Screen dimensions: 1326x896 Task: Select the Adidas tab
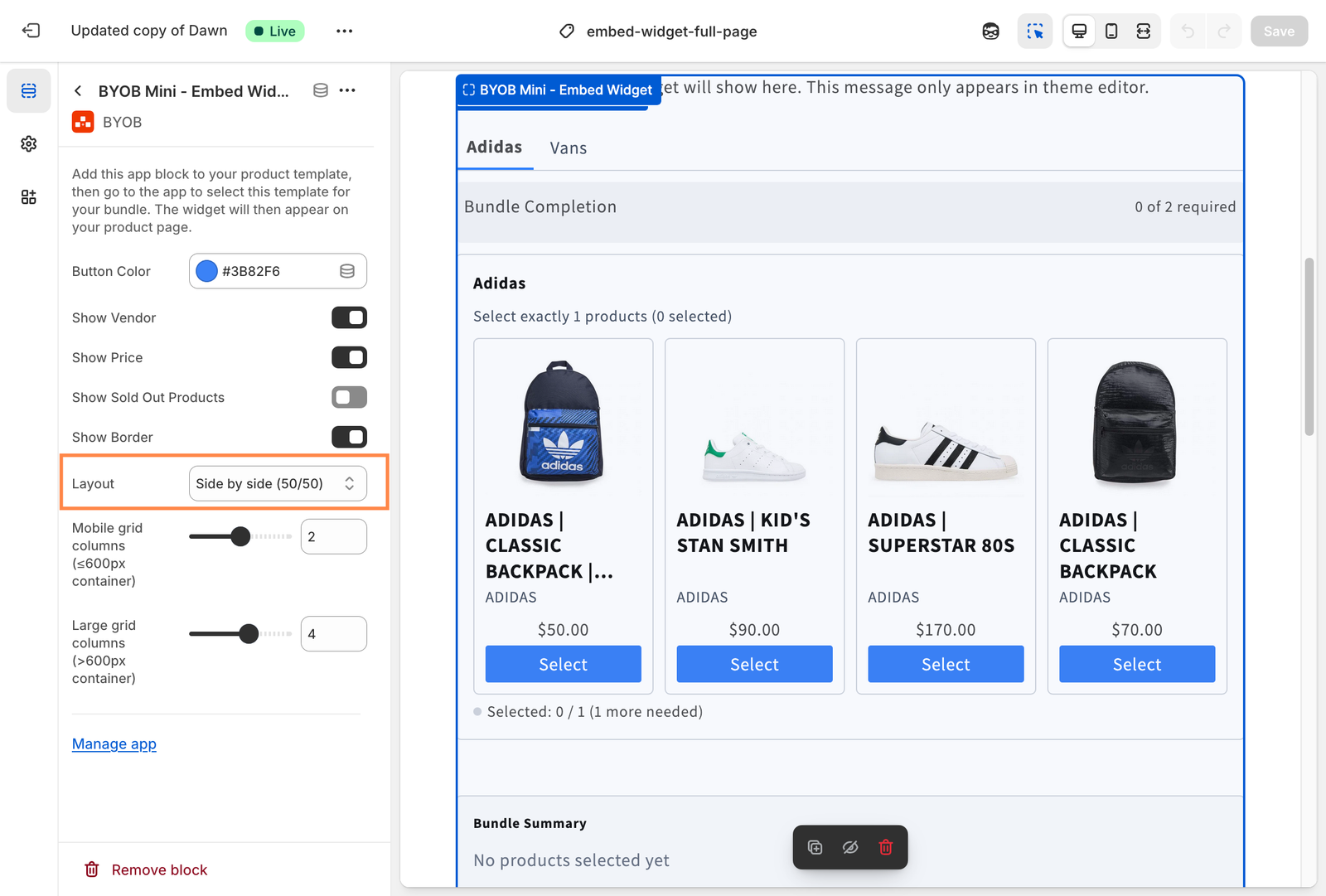pyautogui.click(x=494, y=148)
